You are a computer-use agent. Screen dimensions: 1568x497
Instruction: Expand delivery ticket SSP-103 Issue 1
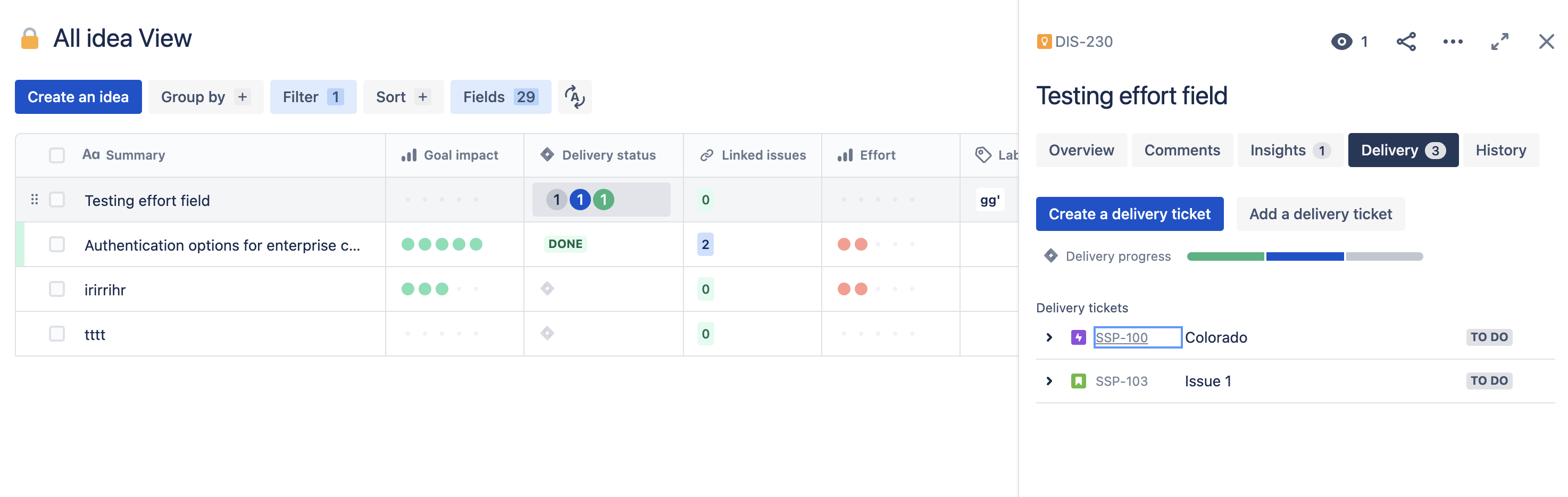pyautogui.click(x=1049, y=380)
